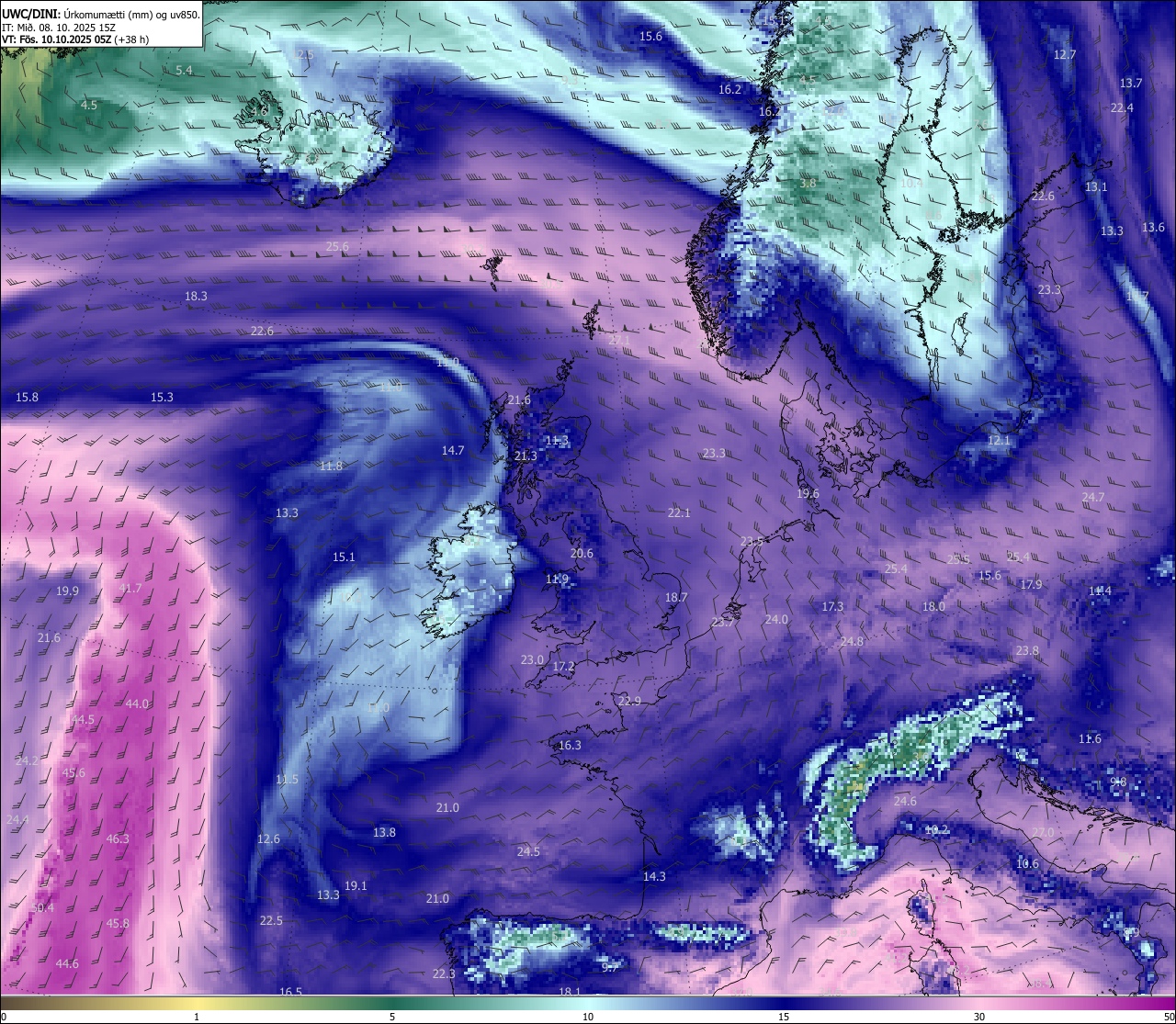Image resolution: width=1176 pixels, height=1024 pixels.
Task: Click the map value "27.0"
Action: [x=1043, y=833]
